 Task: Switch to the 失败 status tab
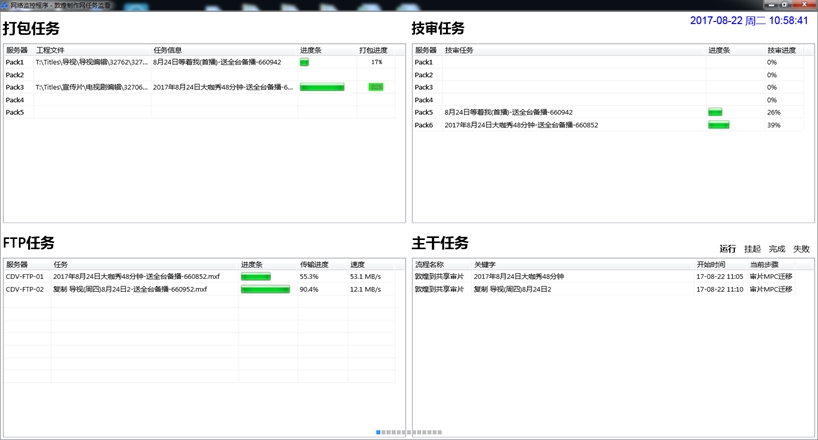801,249
